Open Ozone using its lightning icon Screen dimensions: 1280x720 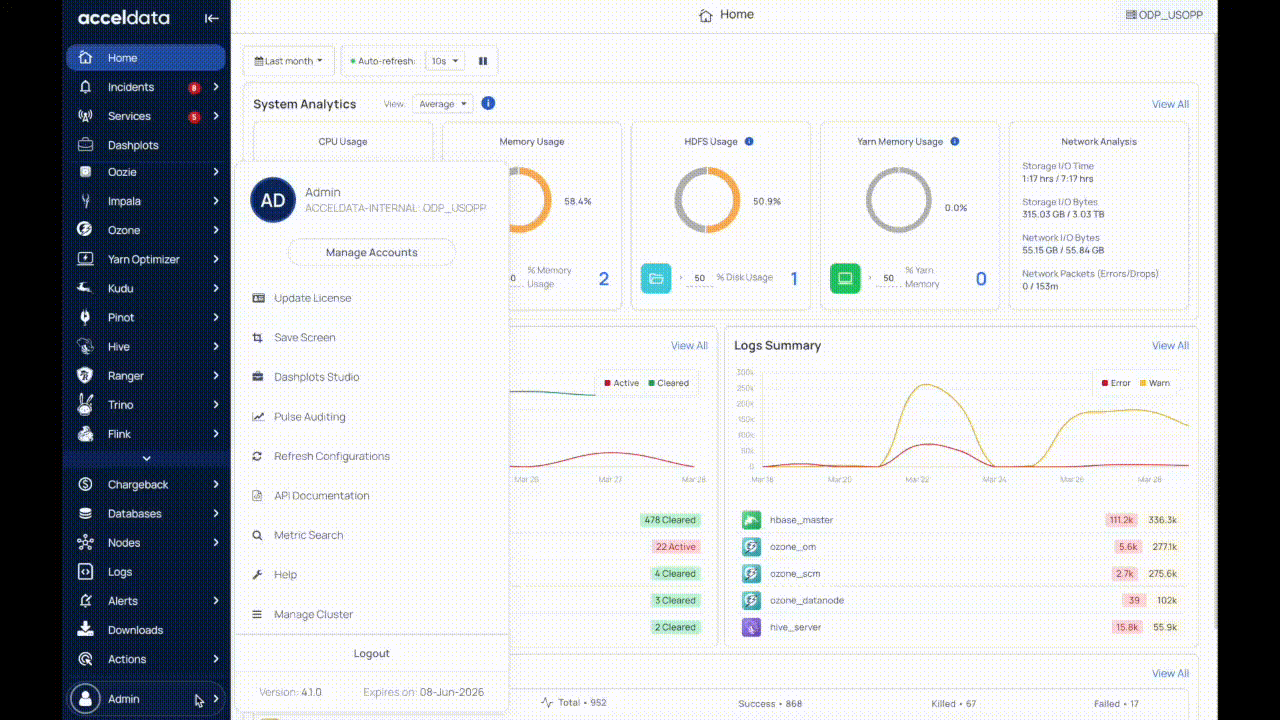[86, 230]
